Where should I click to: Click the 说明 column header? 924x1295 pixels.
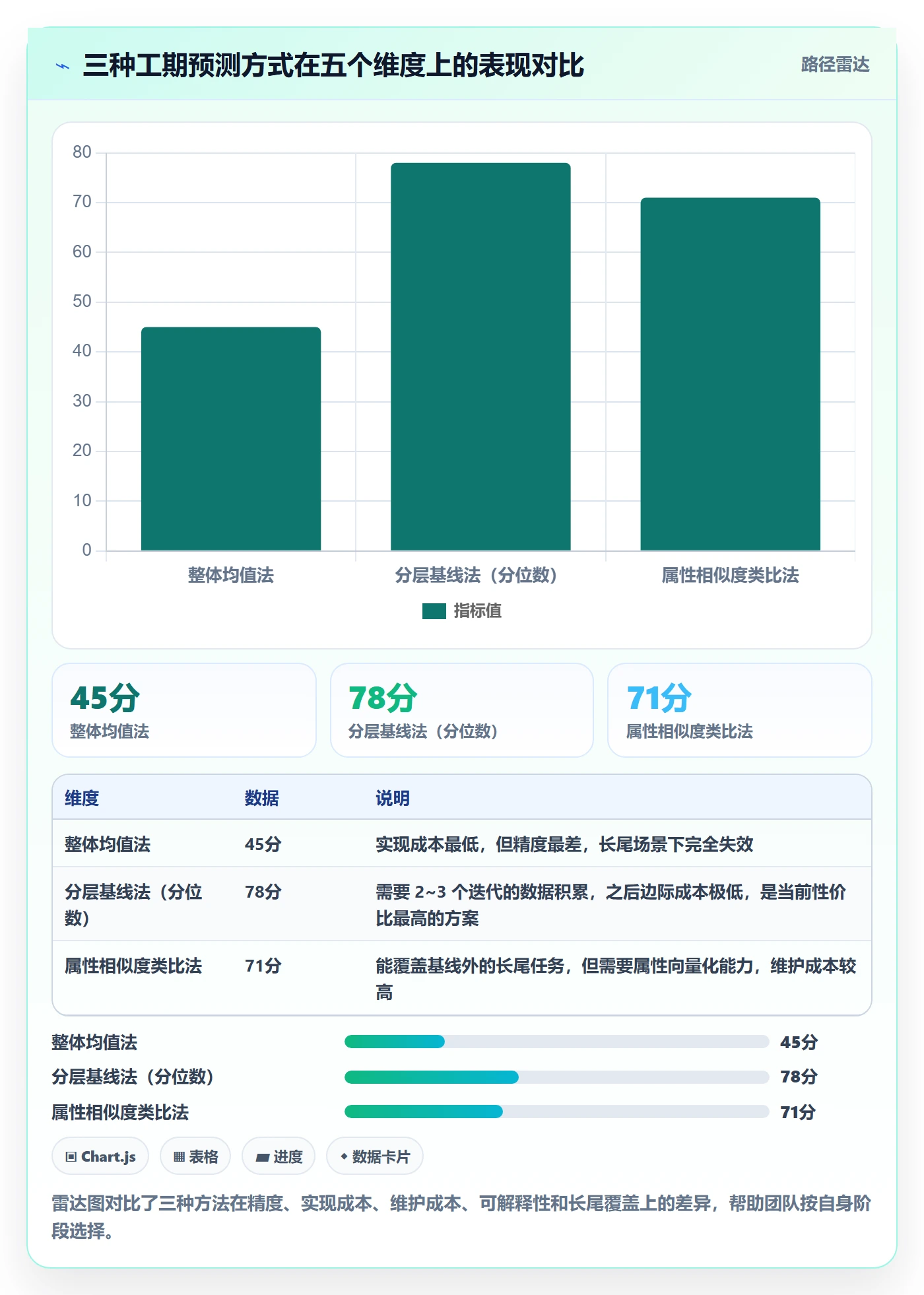(393, 799)
